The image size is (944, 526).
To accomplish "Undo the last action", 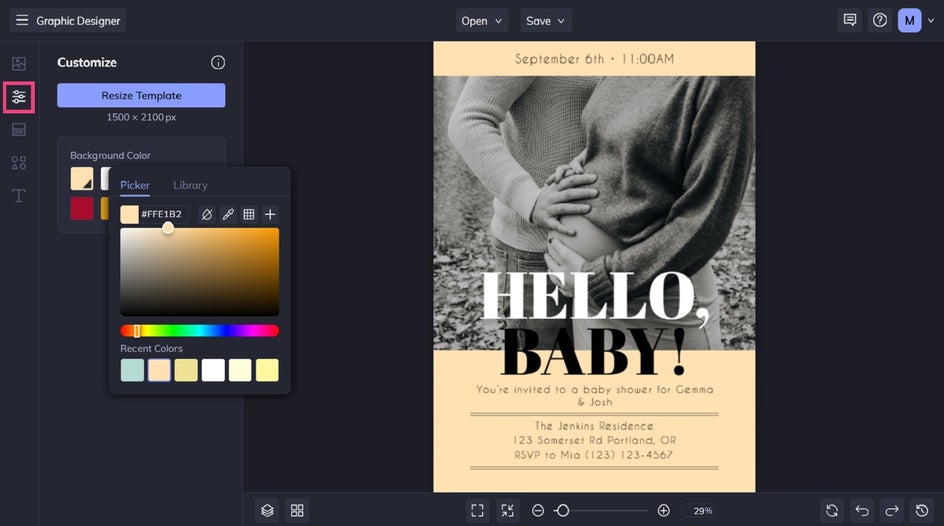I will pos(862,510).
